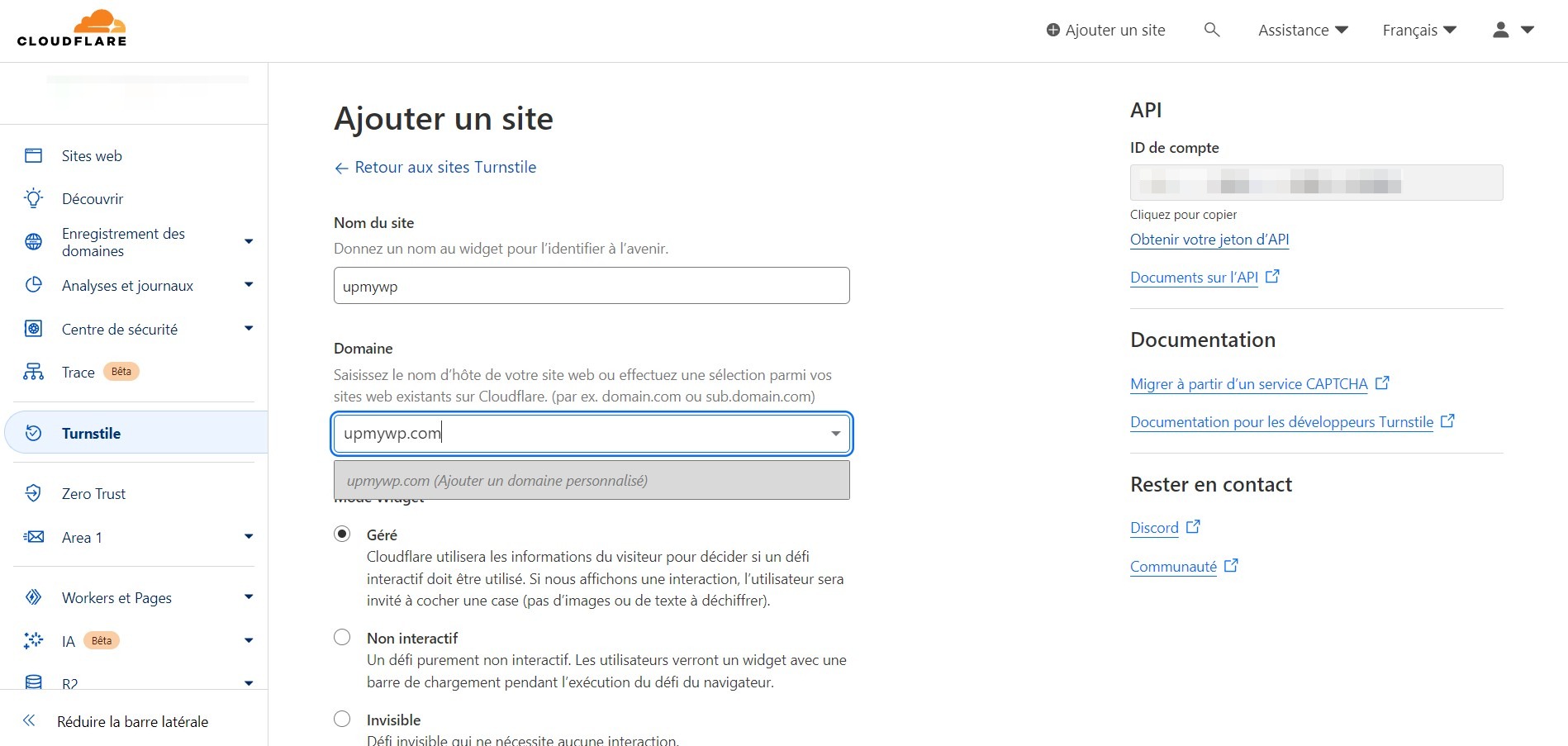Open Obtenir votre jeton d'API link
This screenshot has height=746, width=1568.
(1209, 240)
